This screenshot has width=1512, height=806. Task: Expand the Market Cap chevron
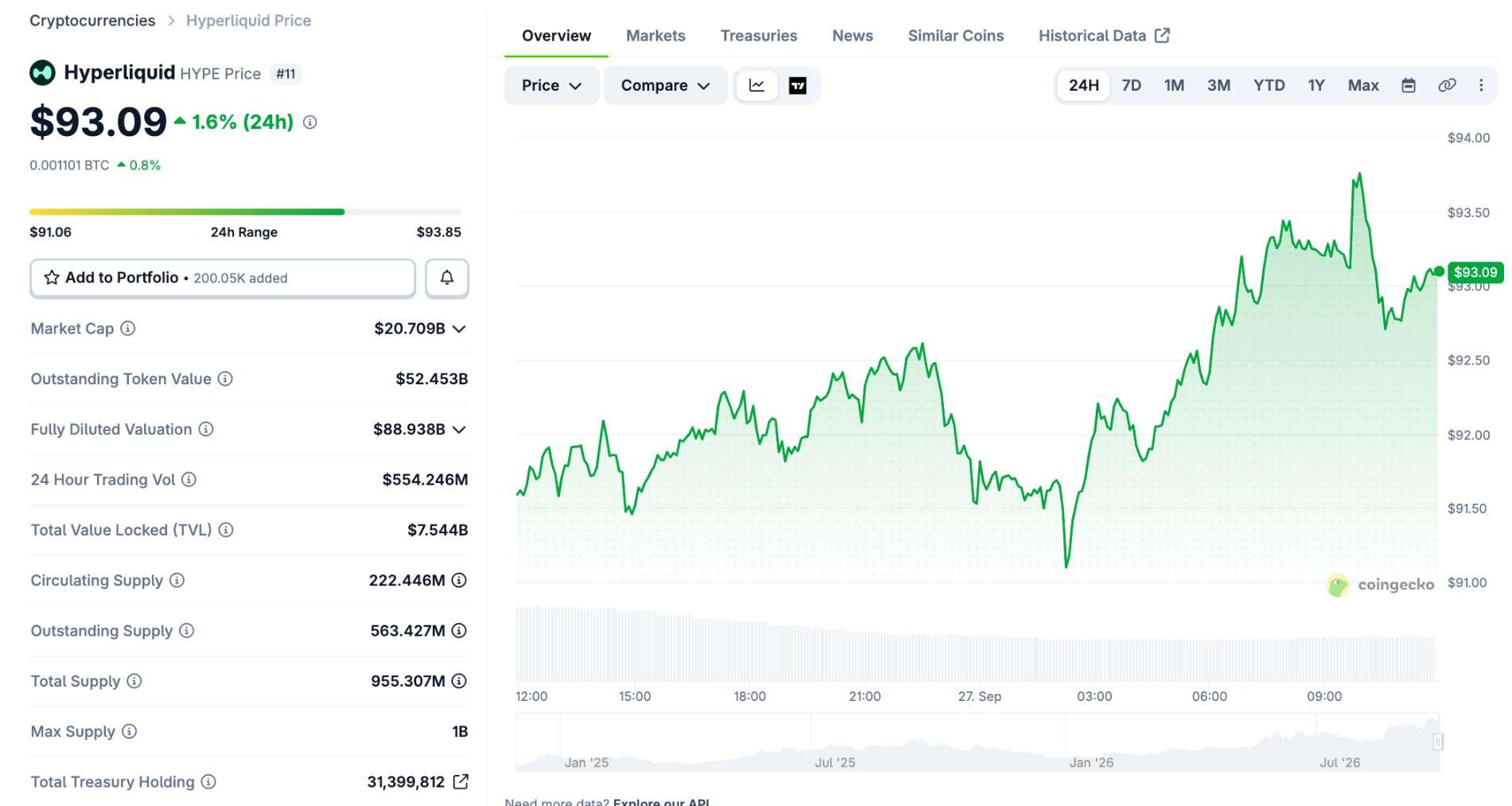pos(459,329)
